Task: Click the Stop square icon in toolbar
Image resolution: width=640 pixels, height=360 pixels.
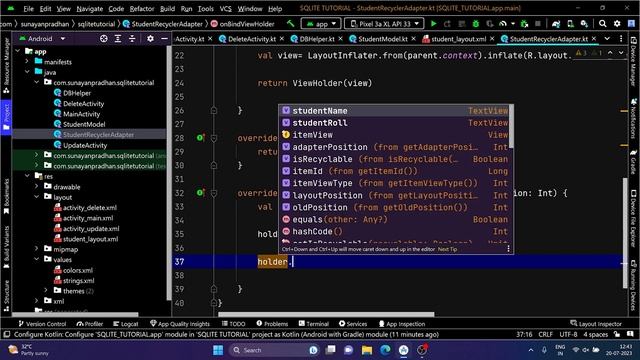Action: point(538,24)
